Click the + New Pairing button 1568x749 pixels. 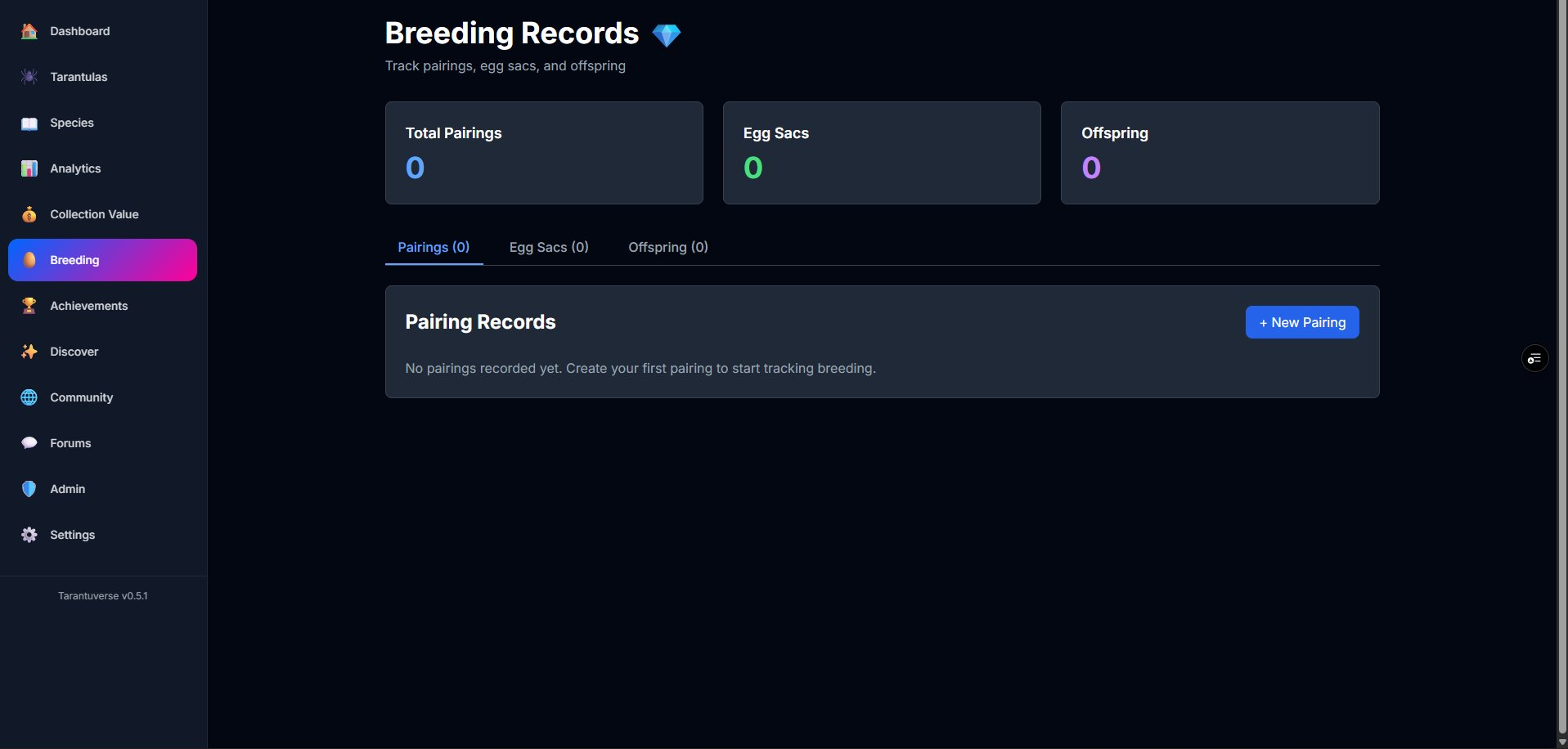1302,322
